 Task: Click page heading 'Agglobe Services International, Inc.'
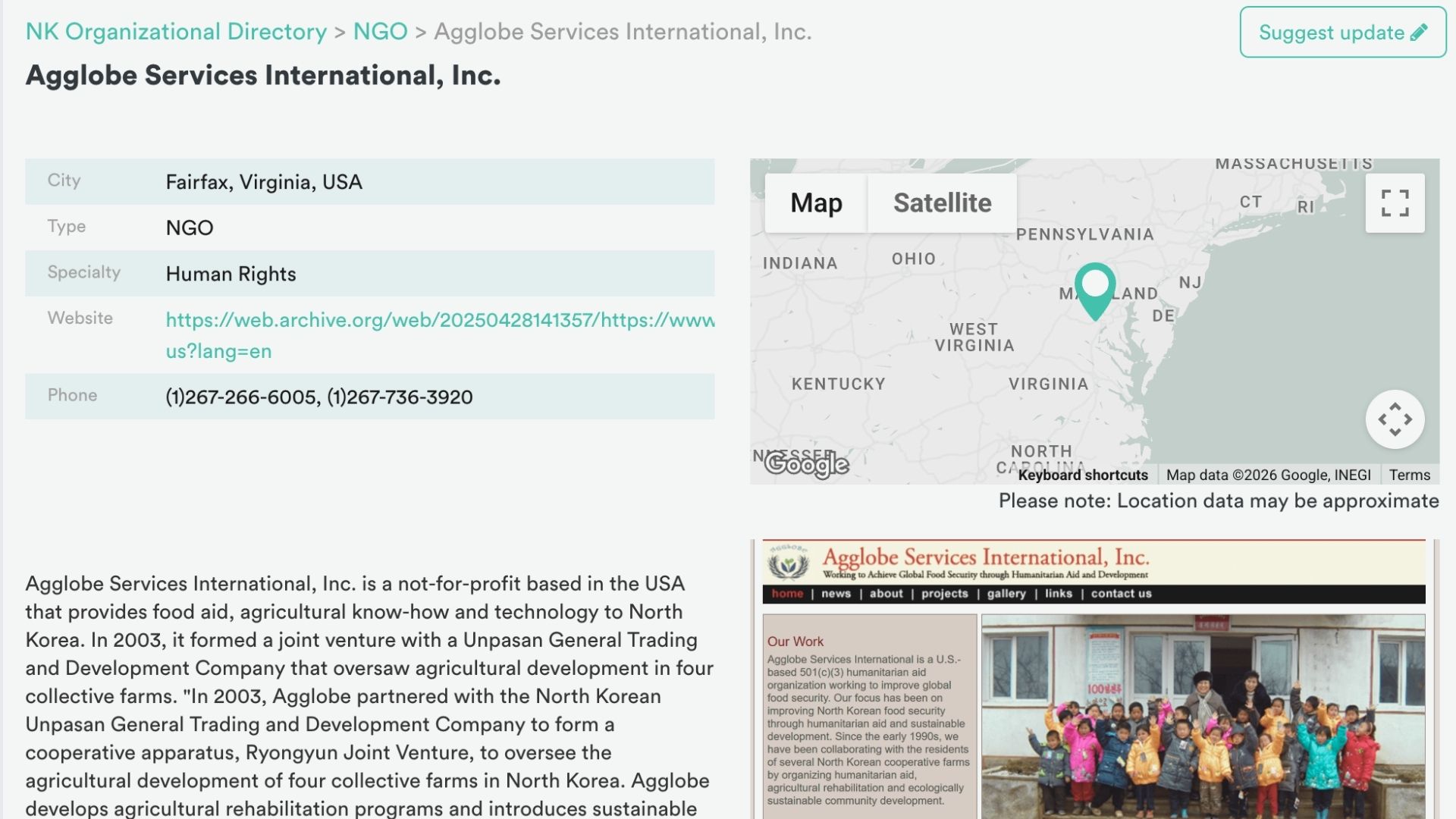pyautogui.click(x=263, y=76)
